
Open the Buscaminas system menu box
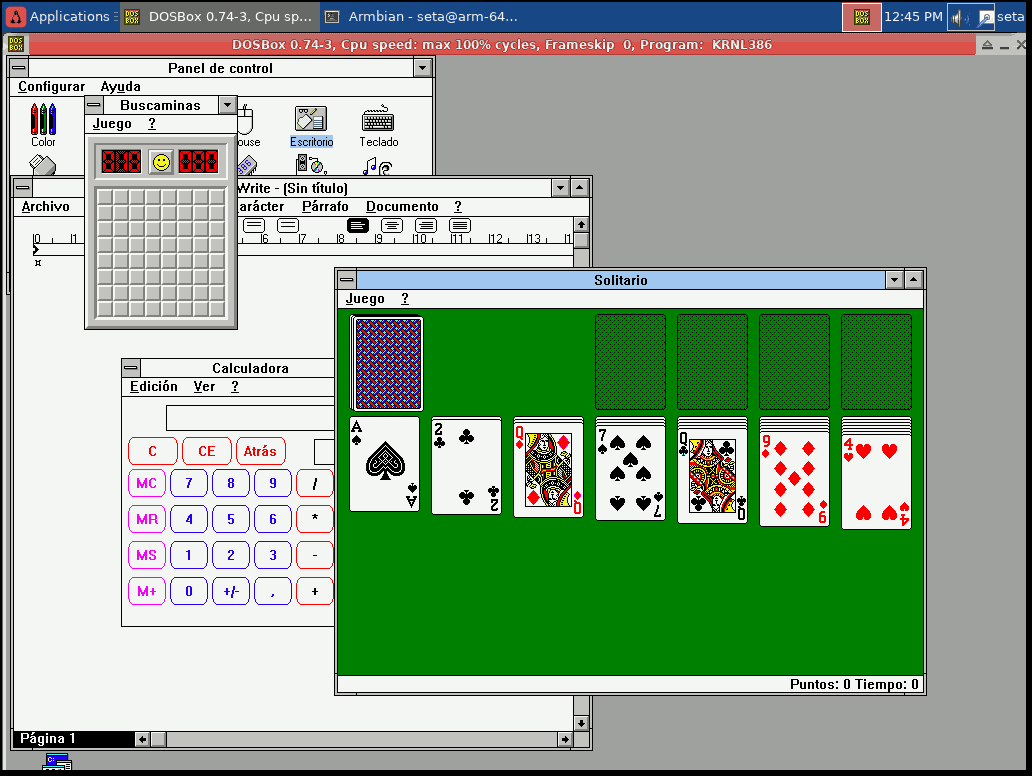pyautogui.click(x=94, y=105)
